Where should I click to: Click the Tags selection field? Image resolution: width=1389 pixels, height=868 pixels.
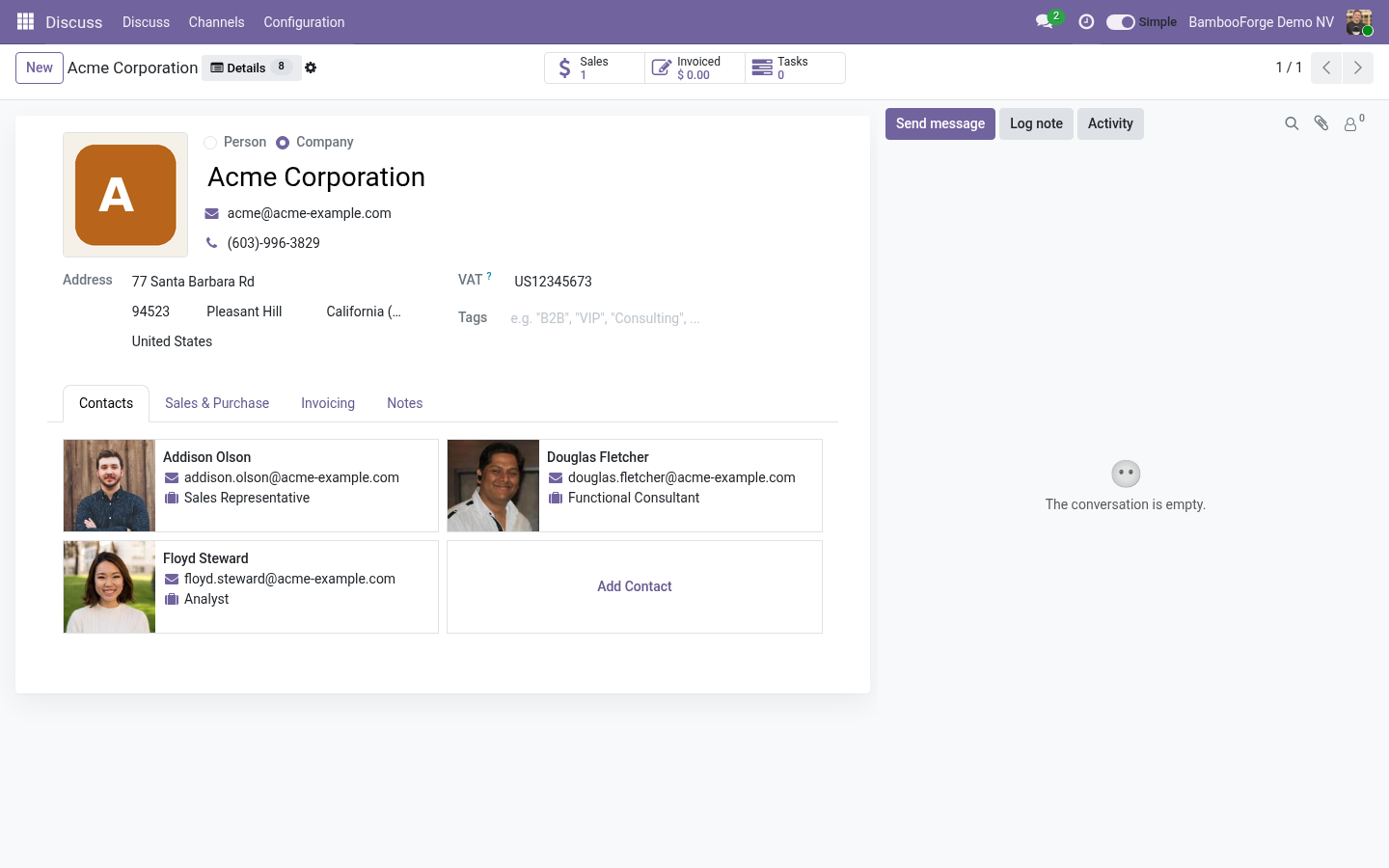click(x=666, y=318)
